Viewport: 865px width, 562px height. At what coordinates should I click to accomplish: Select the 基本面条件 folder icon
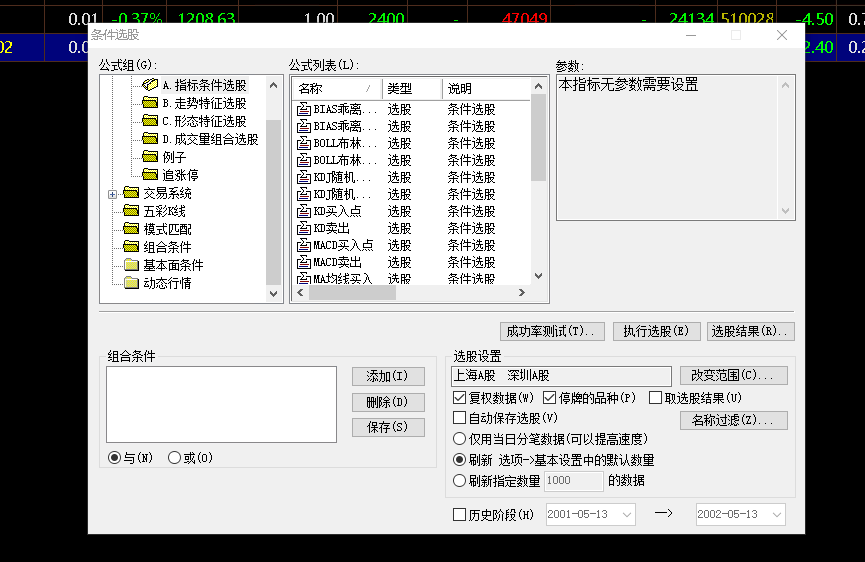click(131, 266)
